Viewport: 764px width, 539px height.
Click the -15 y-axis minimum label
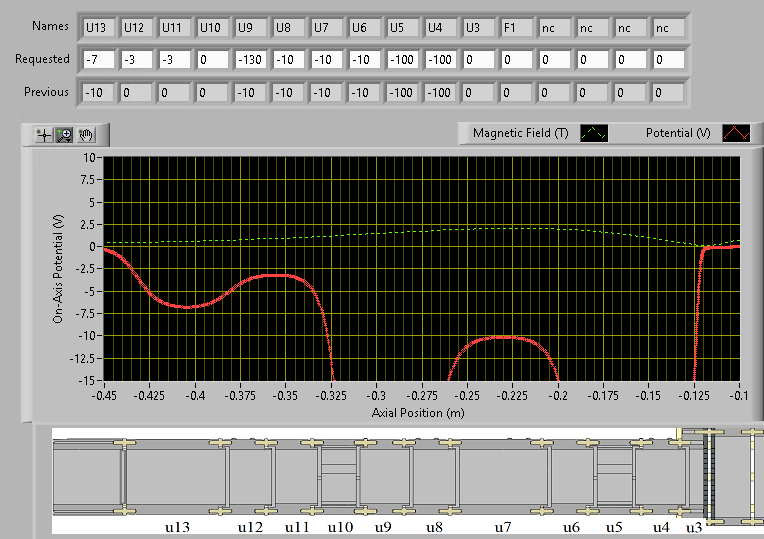(x=86, y=381)
